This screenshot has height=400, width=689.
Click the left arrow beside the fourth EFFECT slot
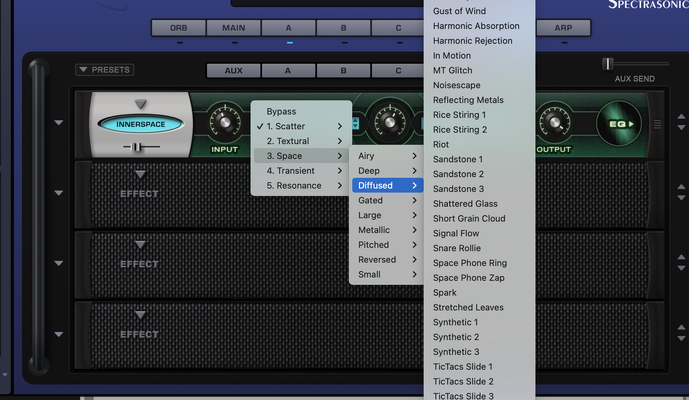tap(58, 335)
